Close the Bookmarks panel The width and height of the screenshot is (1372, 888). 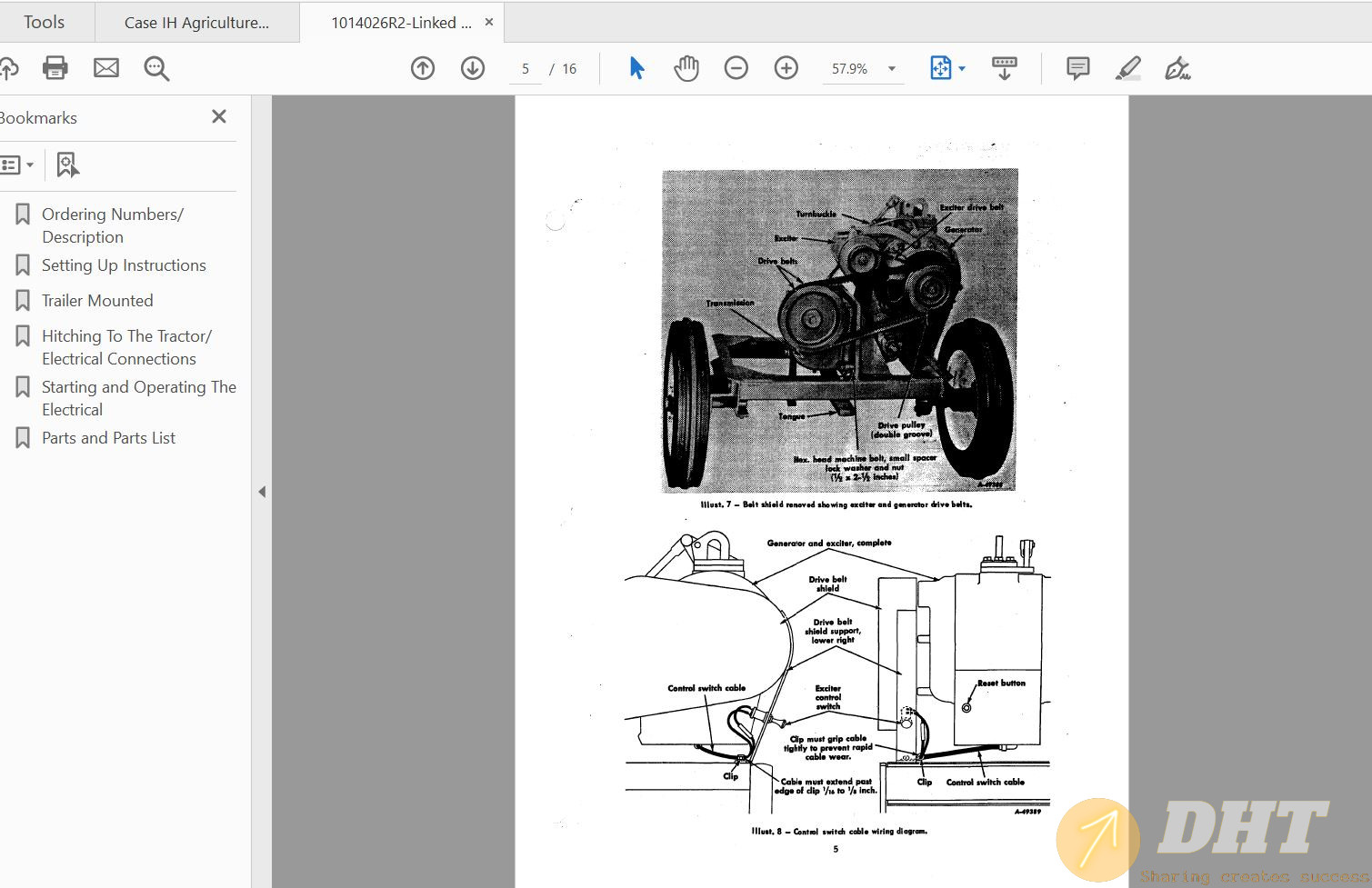pos(219,116)
